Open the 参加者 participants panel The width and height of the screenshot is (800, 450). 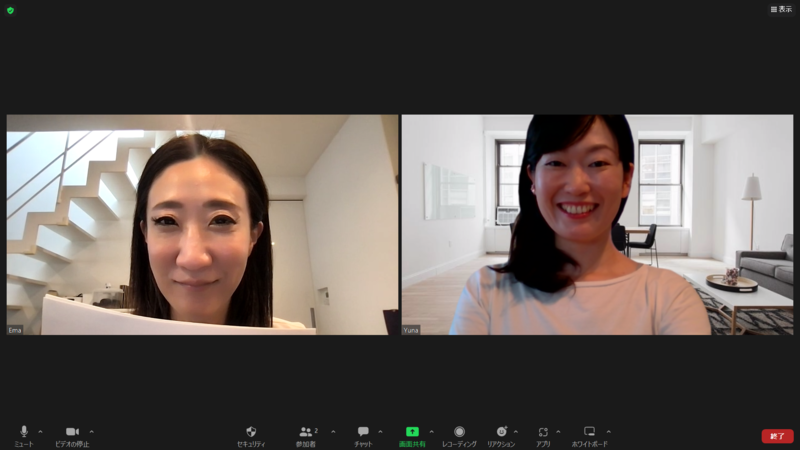coord(306,432)
